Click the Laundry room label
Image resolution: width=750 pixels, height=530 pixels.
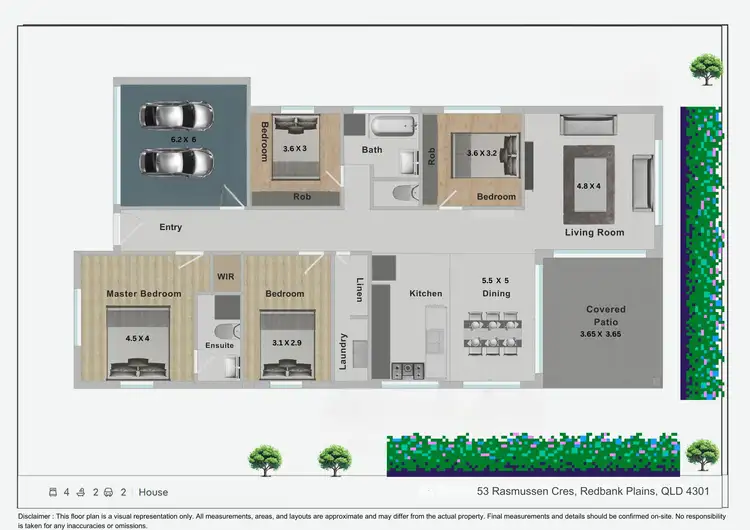[342, 351]
